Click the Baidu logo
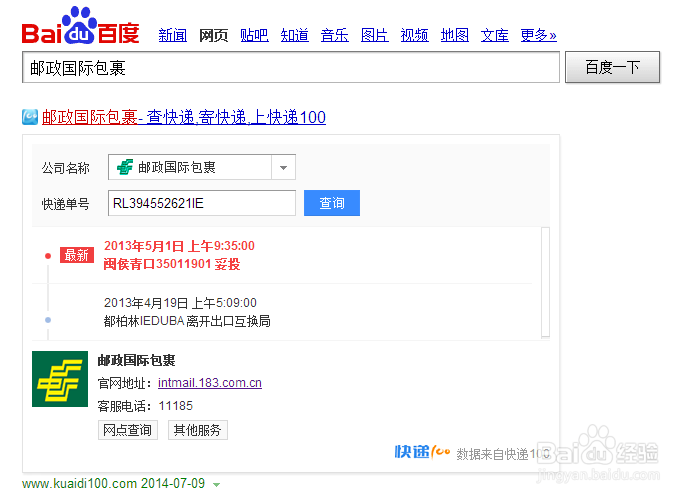The width and height of the screenshot is (700, 500). (x=81, y=25)
